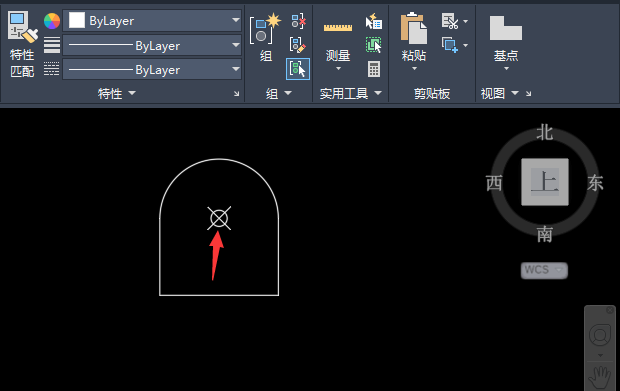The height and width of the screenshot is (391, 620).
Task: Expand the 实用工具 panel title
Action: pos(351,94)
